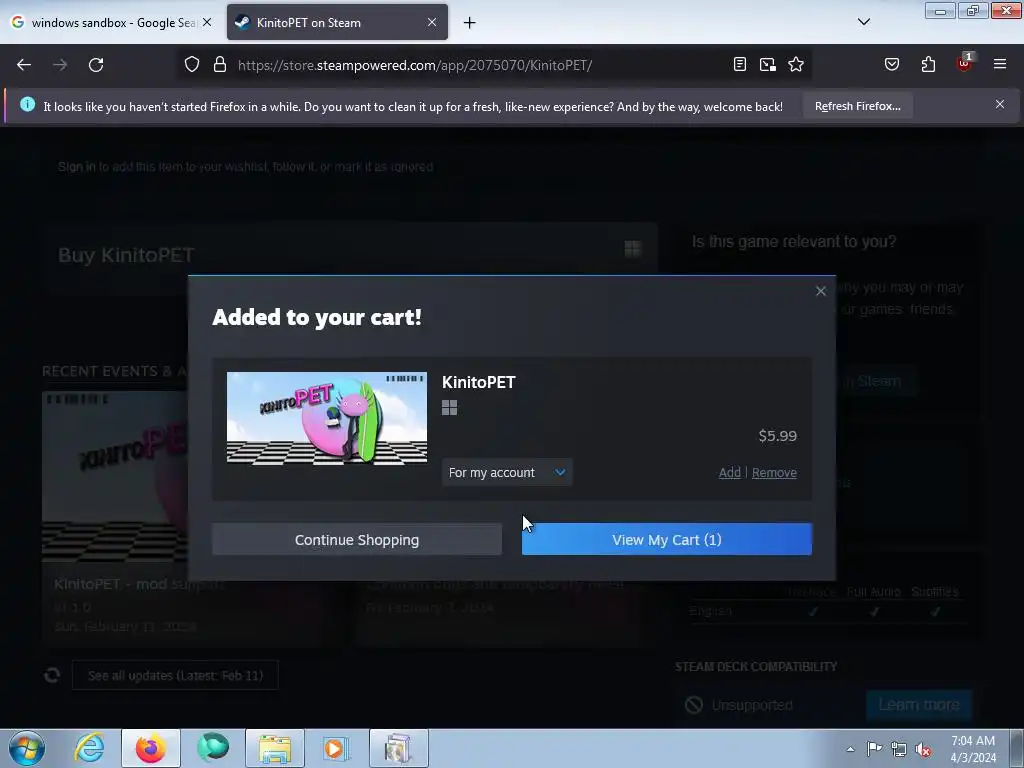Viewport: 1024px width, 768px height.
Task: Click the KinitoPET game thumbnail in dialog
Action: pos(327,418)
